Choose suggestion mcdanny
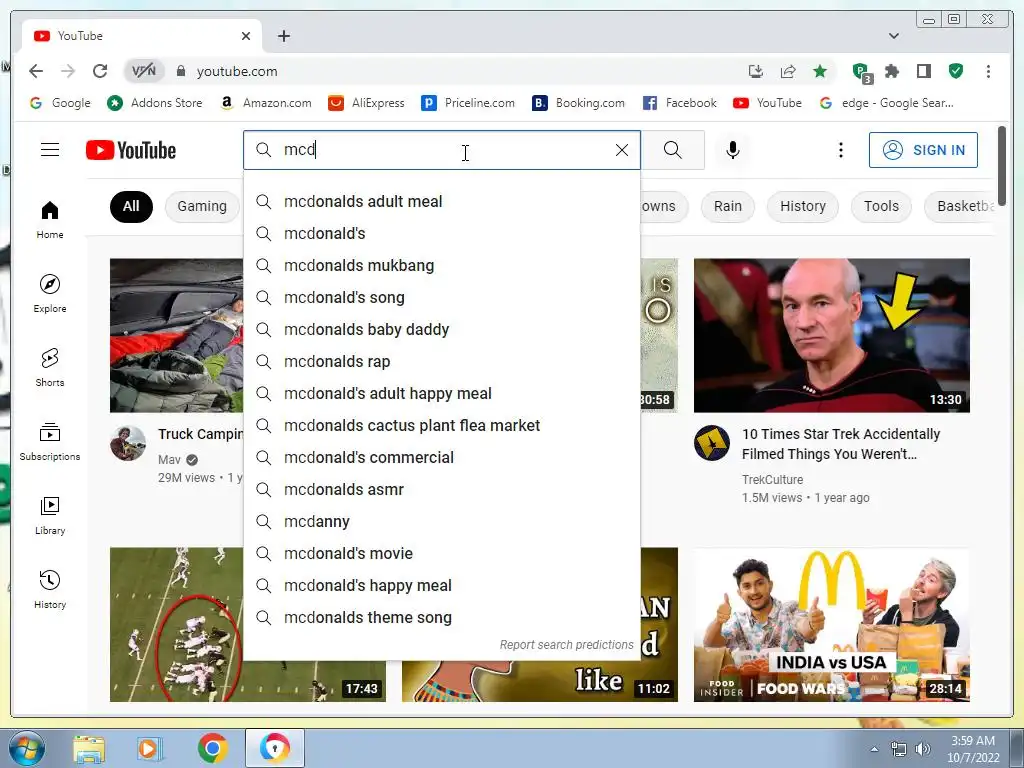Image resolution: width=1024 pixels, height=768 pixels. click(x=441, y=521)
